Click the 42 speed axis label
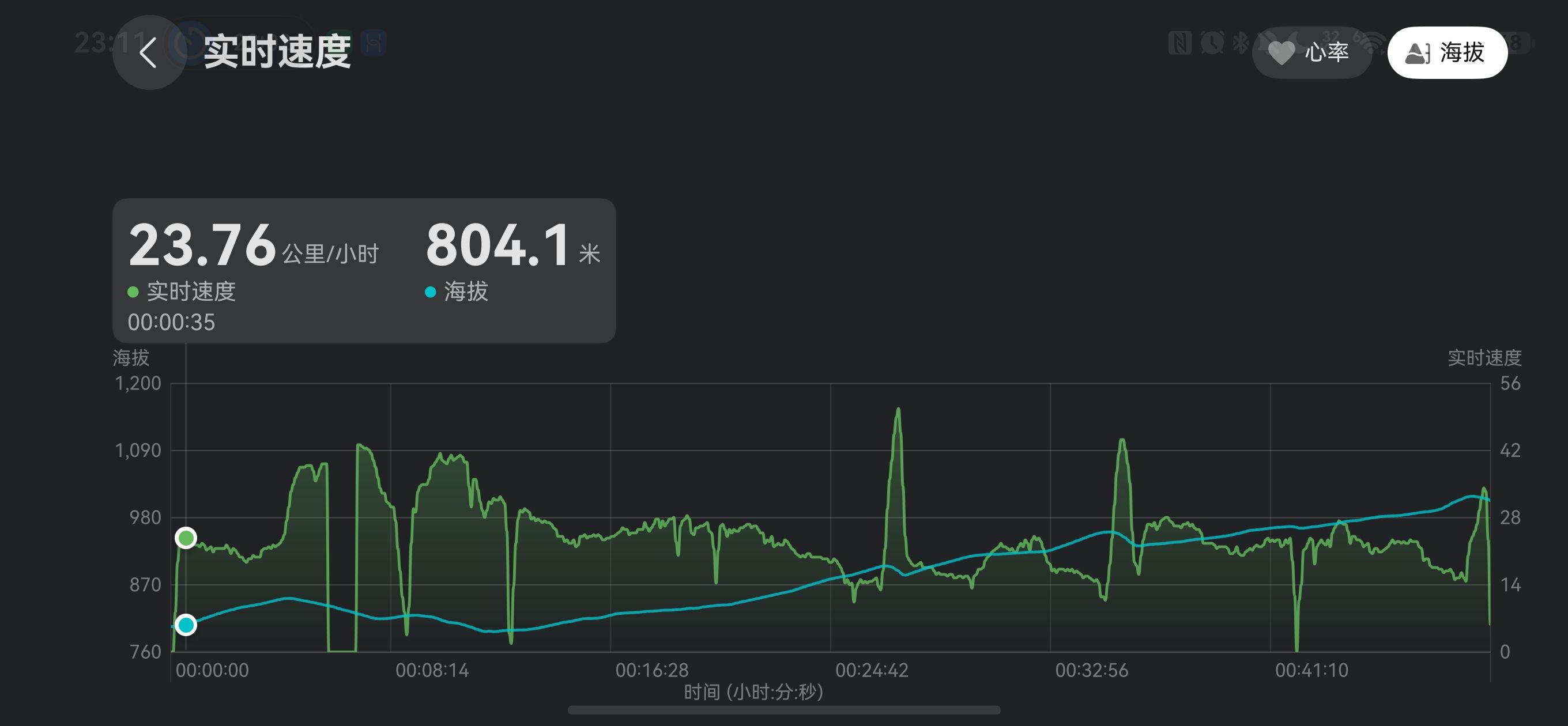This screenshot has width=1568, height=726. pyautogui.click(x=1510, y=451)
